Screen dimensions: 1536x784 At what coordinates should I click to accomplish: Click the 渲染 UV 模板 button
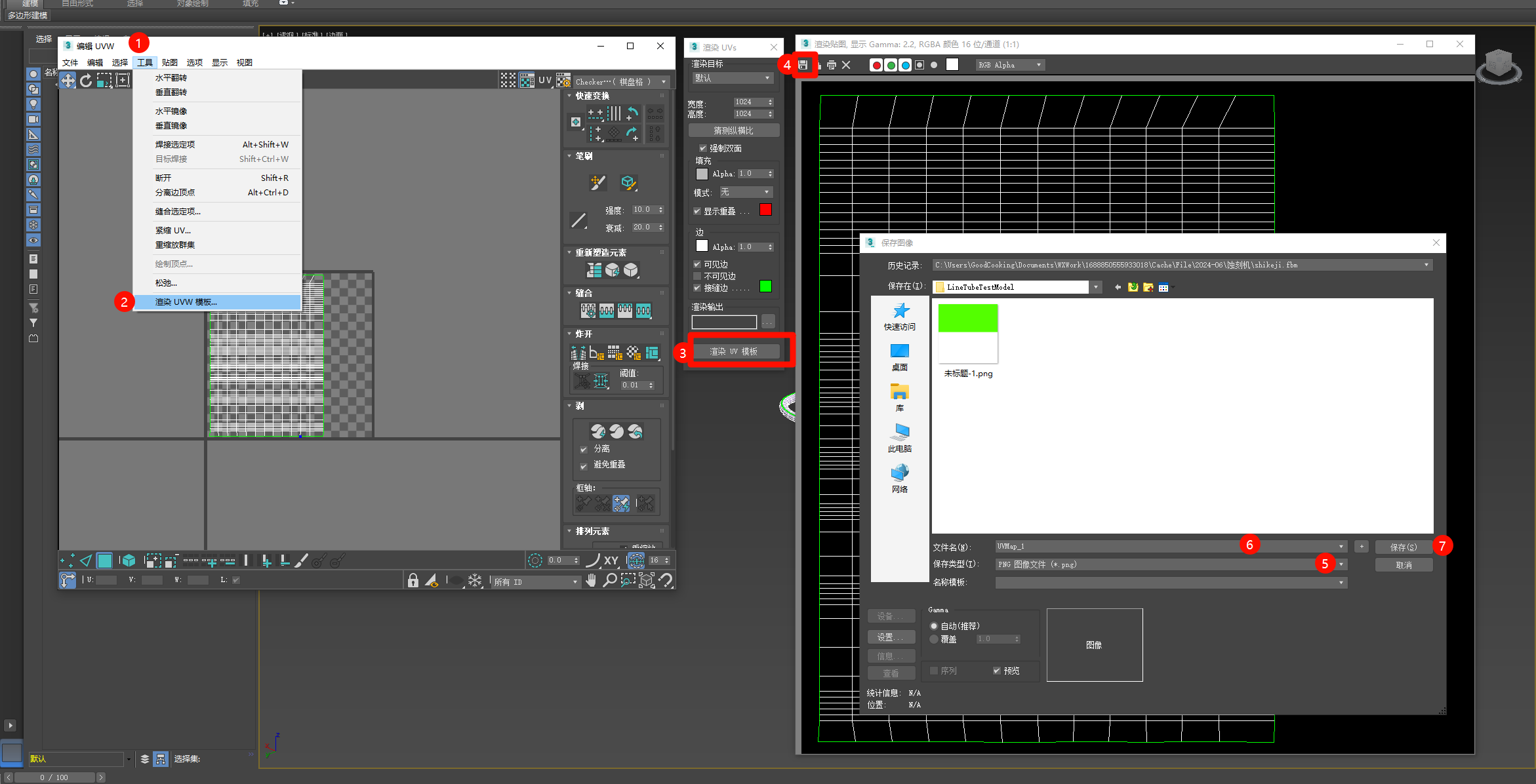734,351
